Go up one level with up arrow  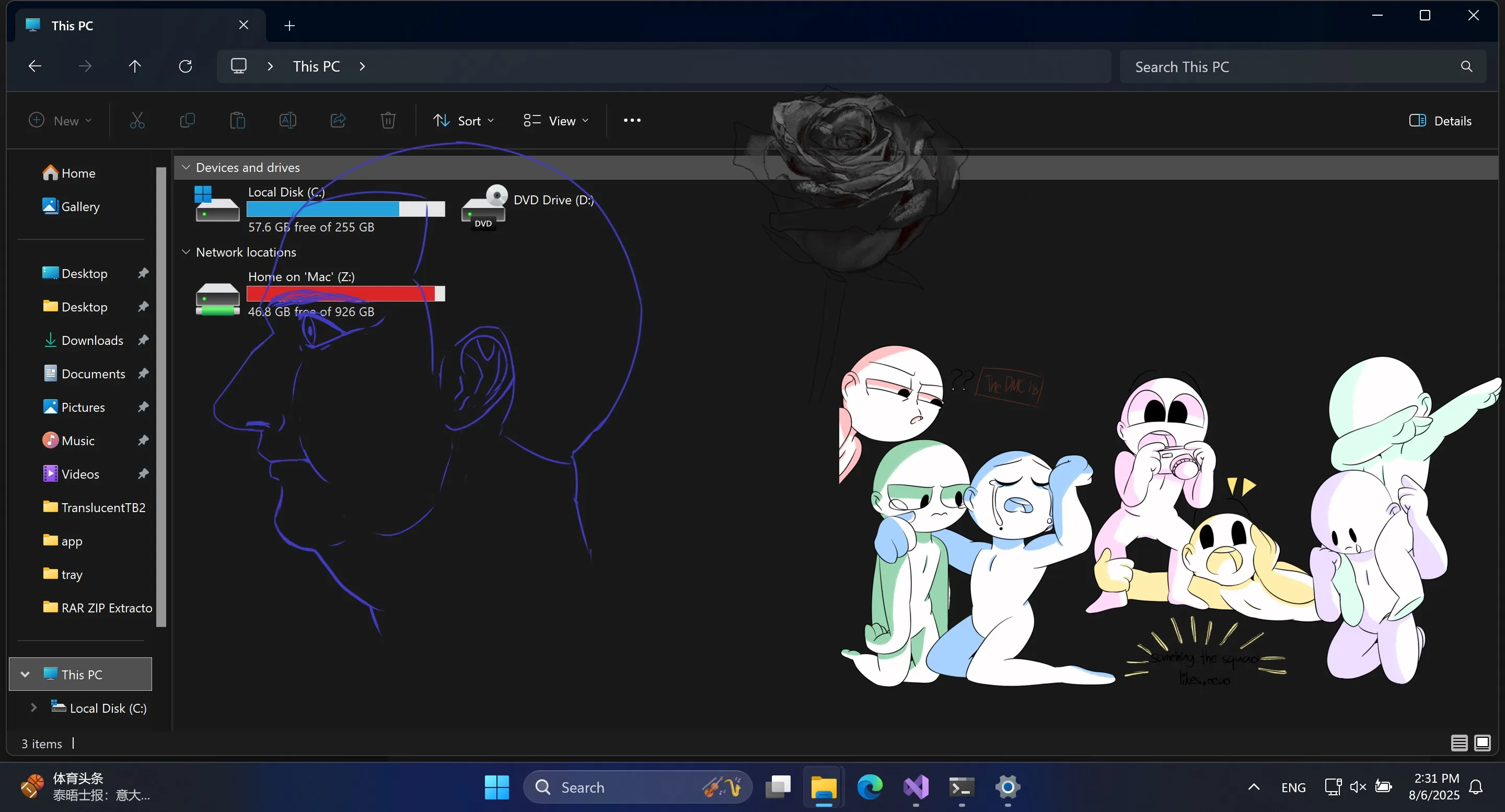tap(135, 66)
